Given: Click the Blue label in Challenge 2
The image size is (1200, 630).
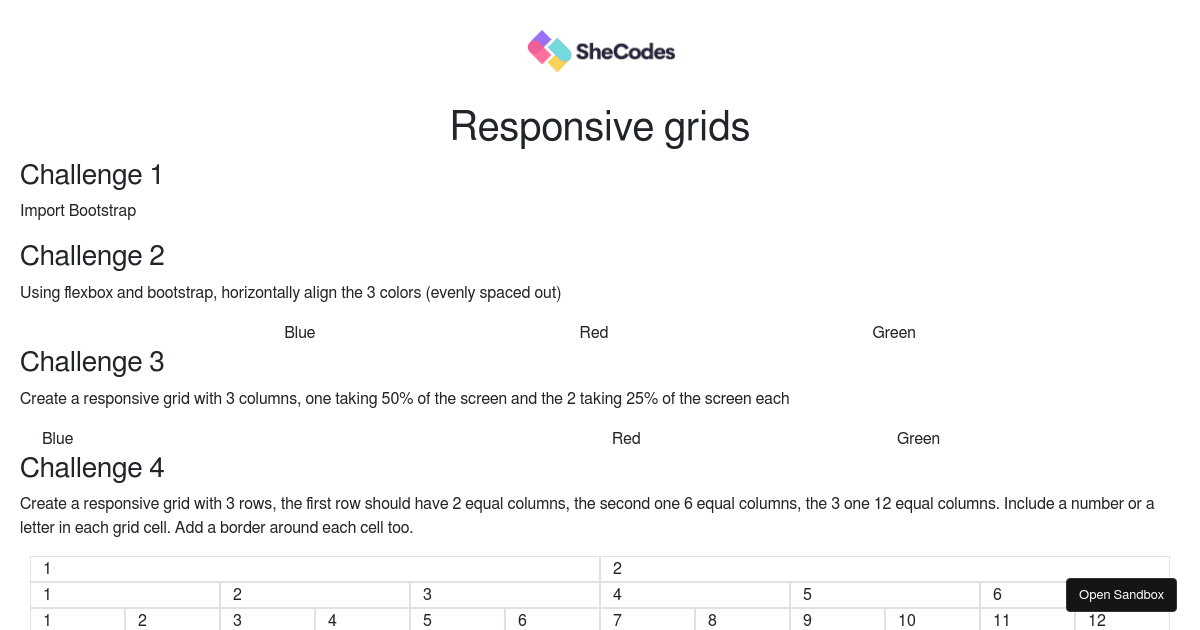Looking at the screenshot, I should click(299, 332).
